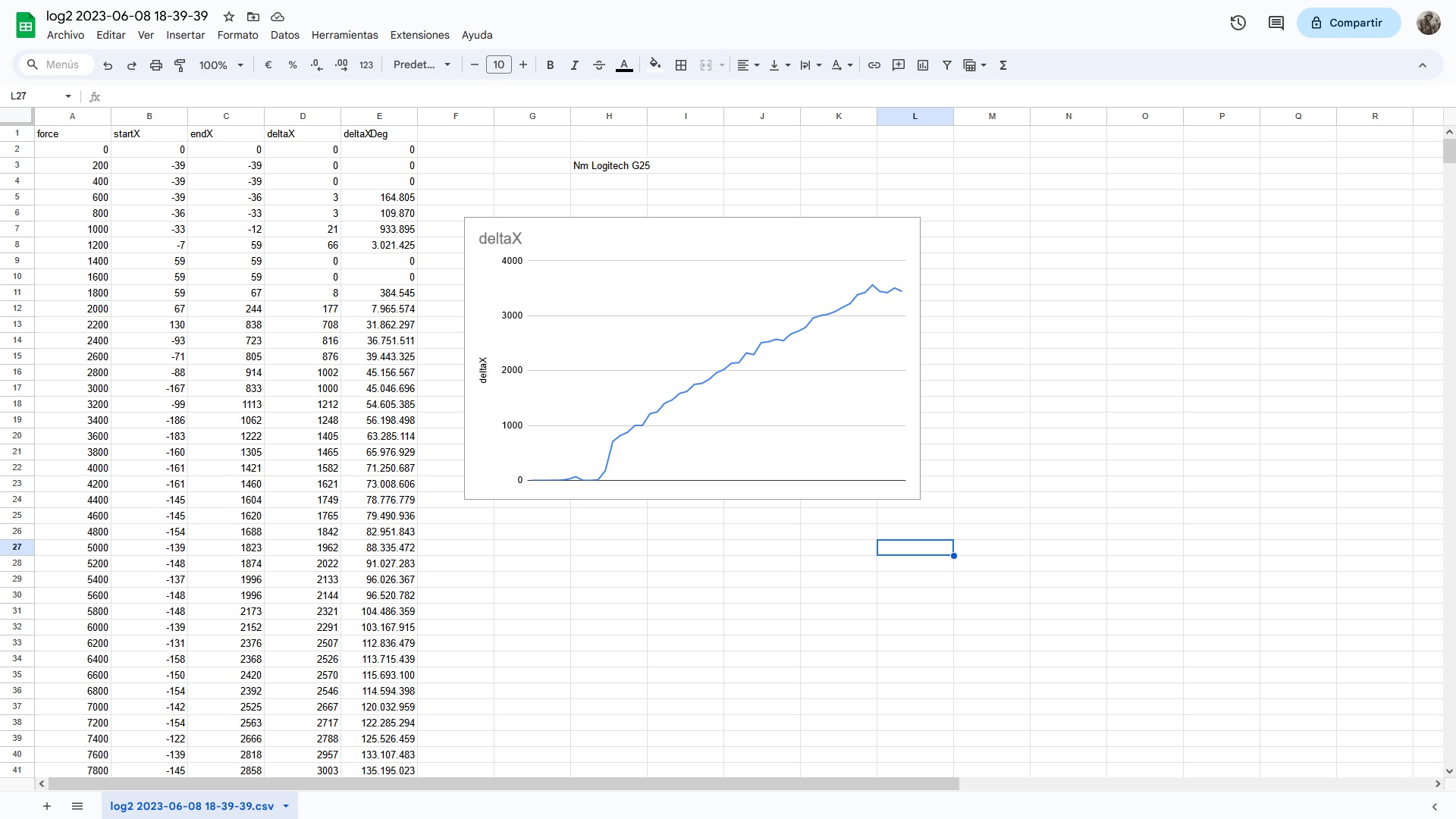Toggle strikethrough formatting
1456x819 pixels.
pyautogui.click(x=599, y=65)
